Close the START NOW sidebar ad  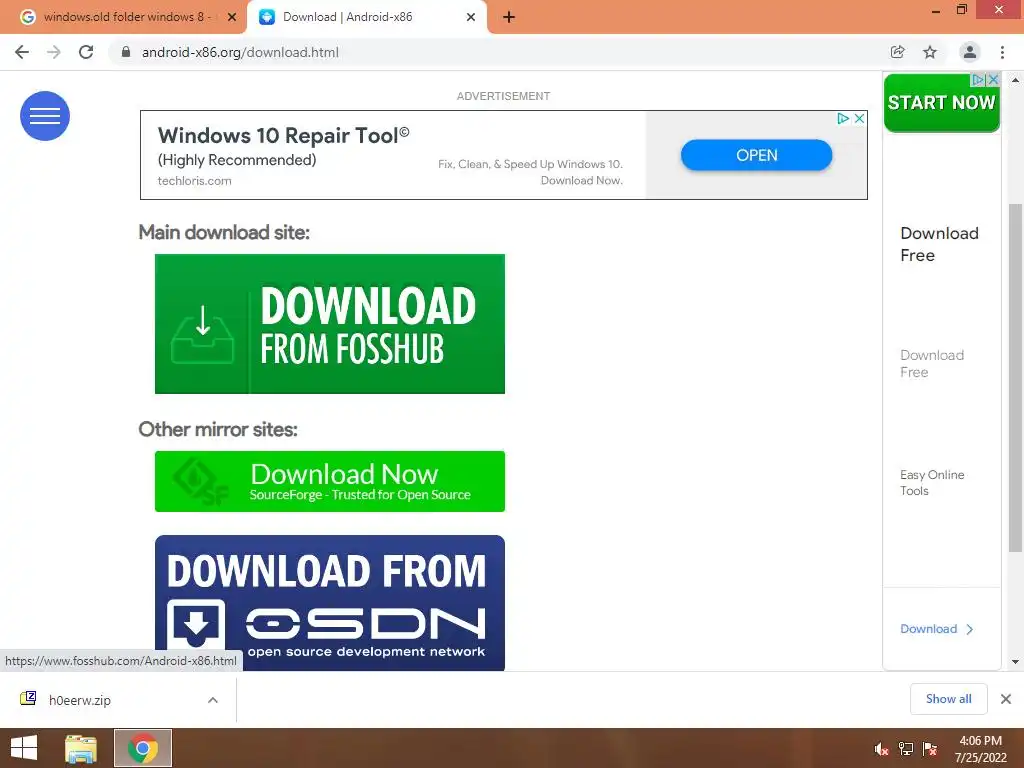(993, 80)
